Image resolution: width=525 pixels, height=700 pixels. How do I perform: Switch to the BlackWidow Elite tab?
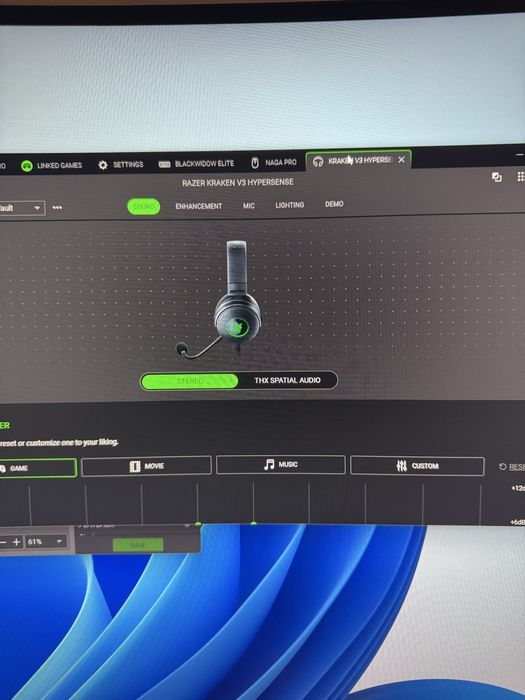click(196, 164)
